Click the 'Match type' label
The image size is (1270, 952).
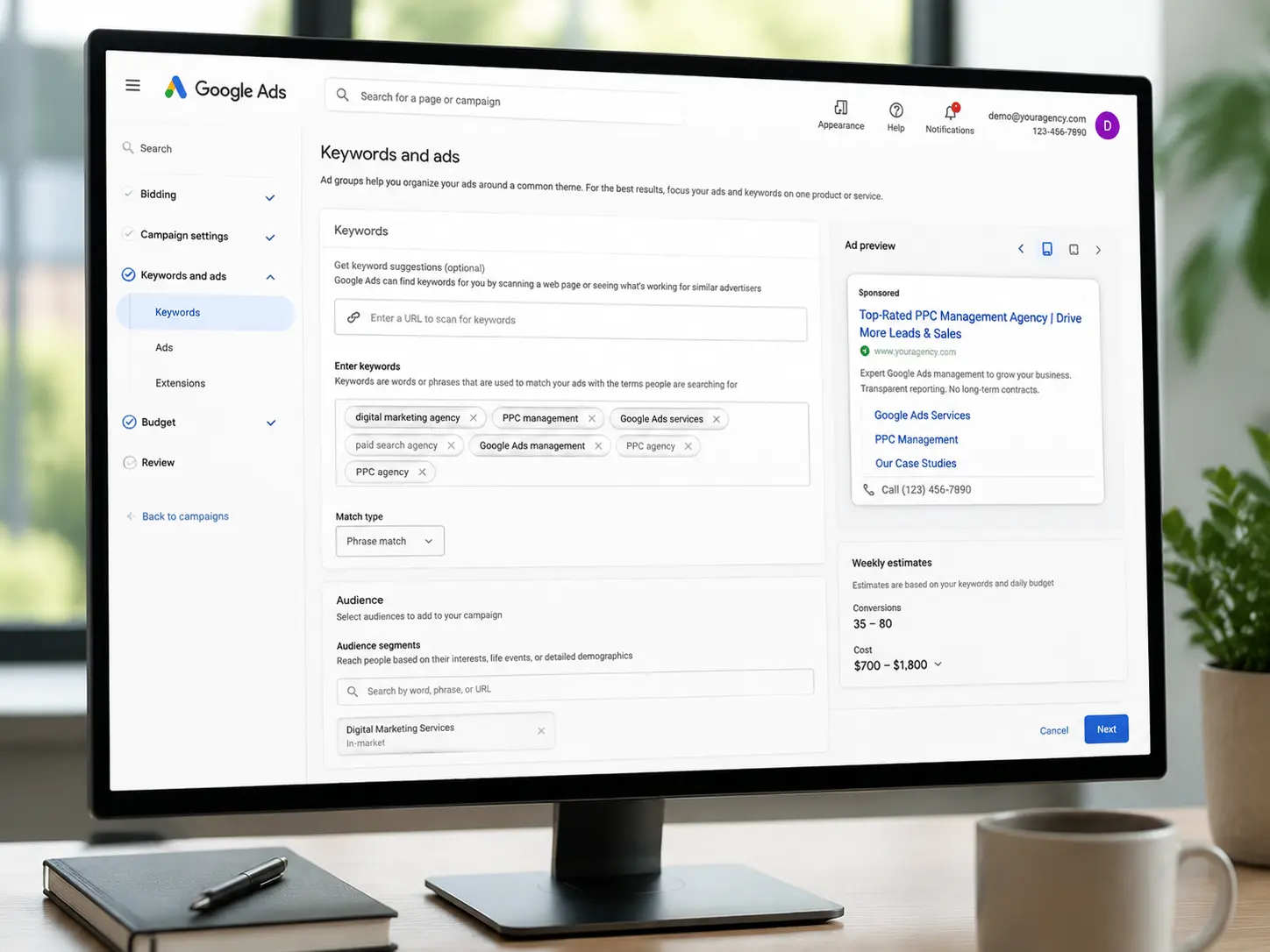tap(360, 517)
